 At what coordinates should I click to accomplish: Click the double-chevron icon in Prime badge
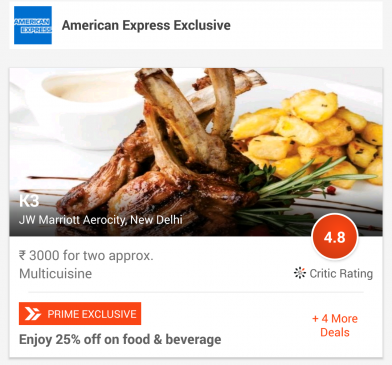pos(32,314)
